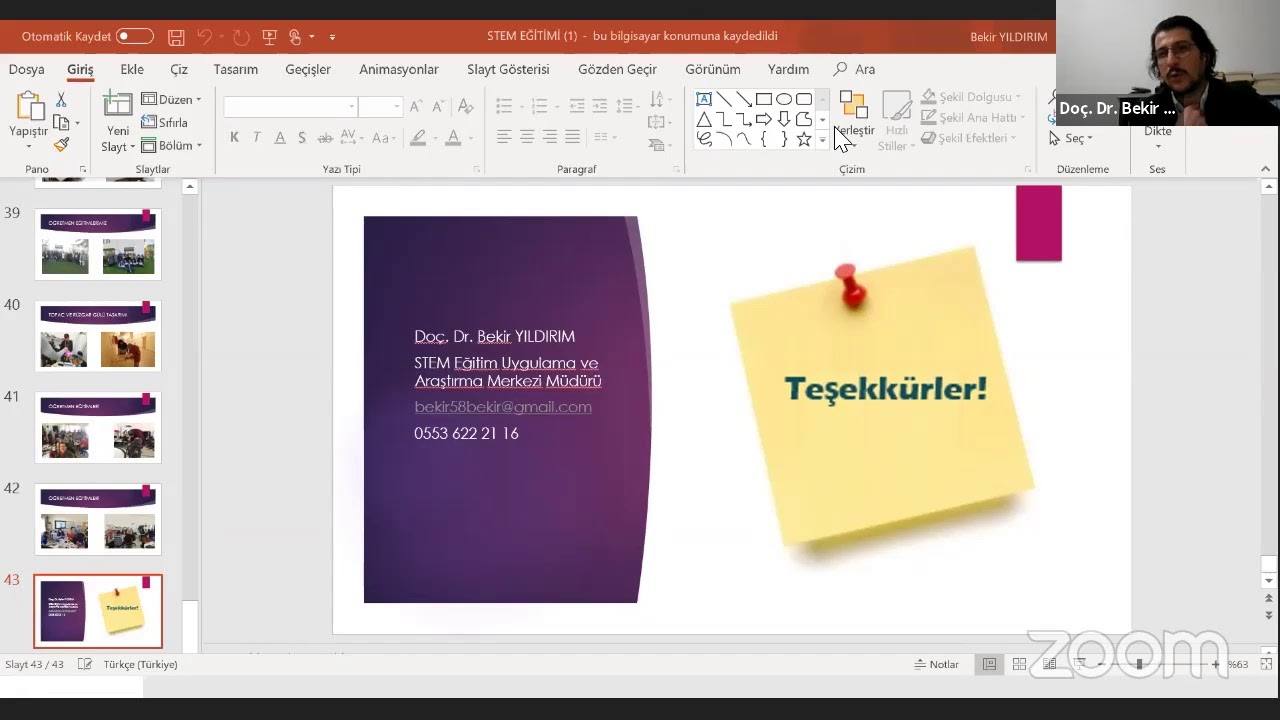Open the Slayt Gösterisi tab
This screenshot has height=720, width=1280.
tap(508, 69)
